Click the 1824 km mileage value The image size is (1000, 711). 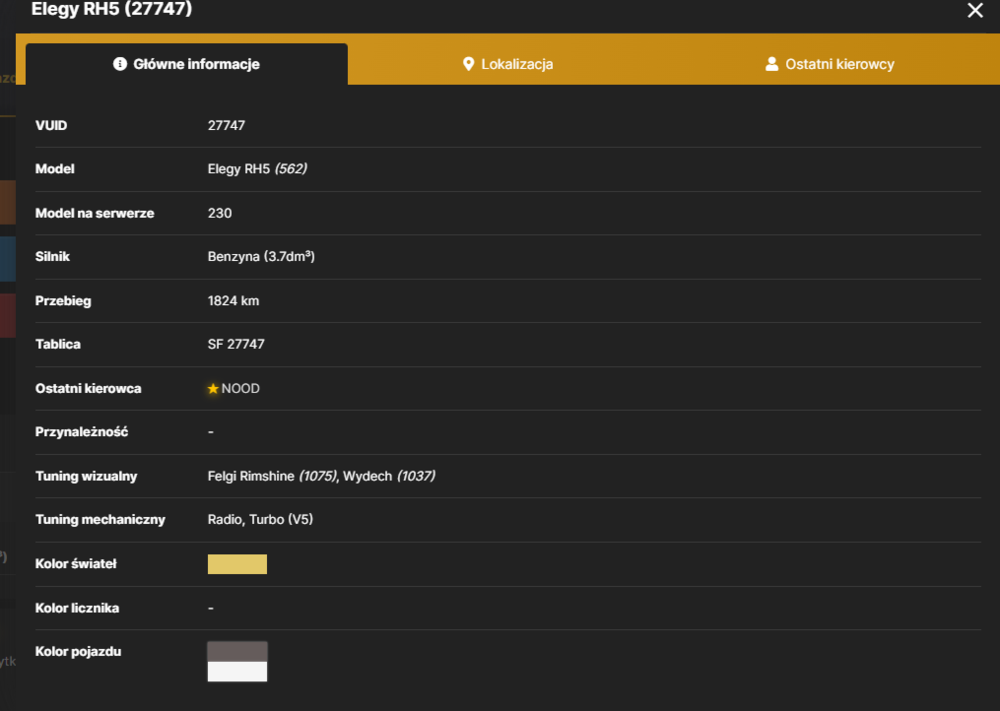[233, 300]
